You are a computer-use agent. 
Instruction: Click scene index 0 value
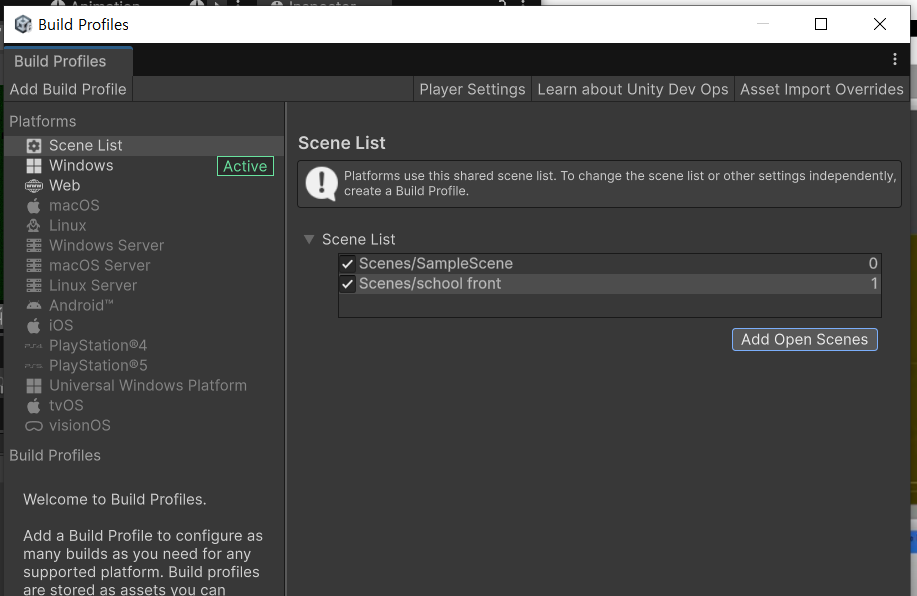pyautogui.click(x=873, y=264)
